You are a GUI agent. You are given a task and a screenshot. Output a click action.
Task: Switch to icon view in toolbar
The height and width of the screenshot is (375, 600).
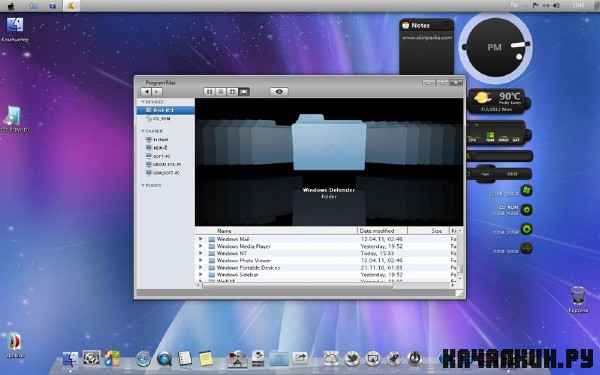[x=209, y=92]
